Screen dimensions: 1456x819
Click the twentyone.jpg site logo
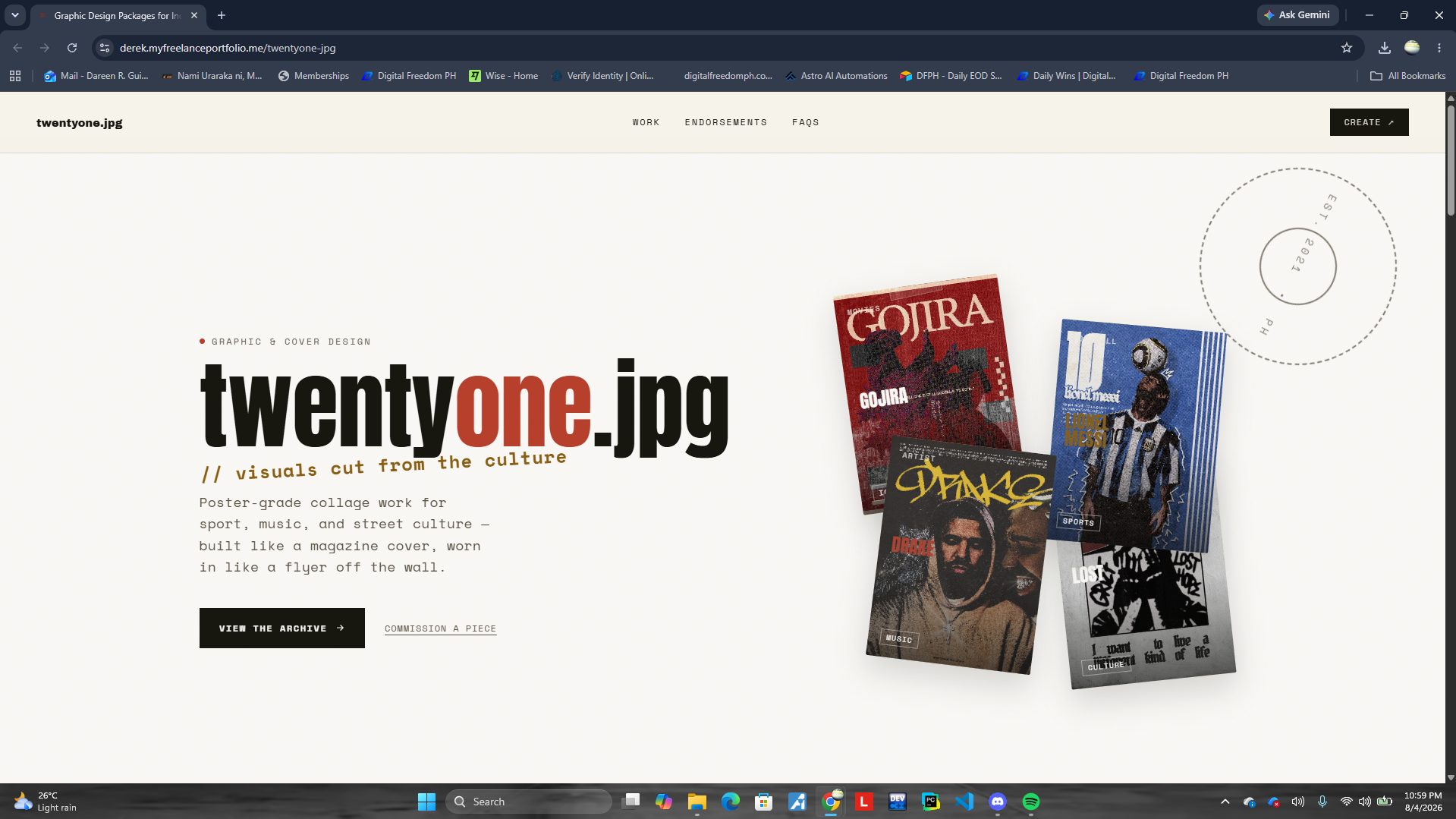(x=80, y=123)
